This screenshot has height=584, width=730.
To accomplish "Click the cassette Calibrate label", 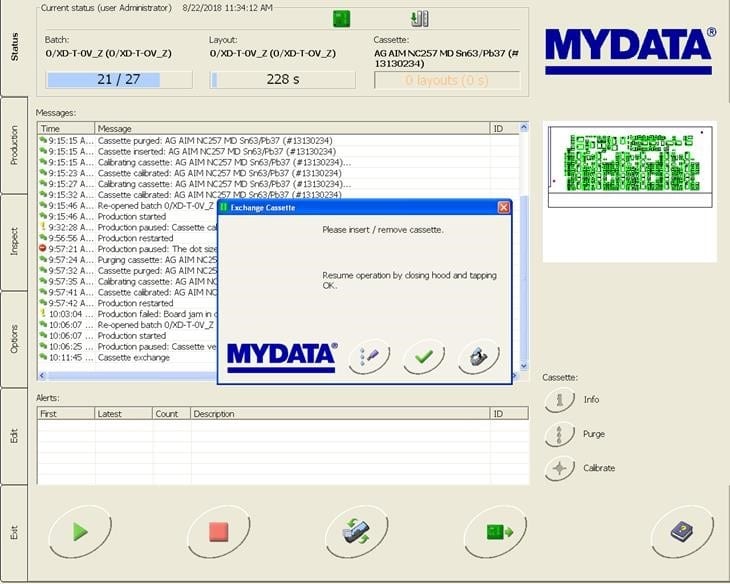I will point(599,468).
